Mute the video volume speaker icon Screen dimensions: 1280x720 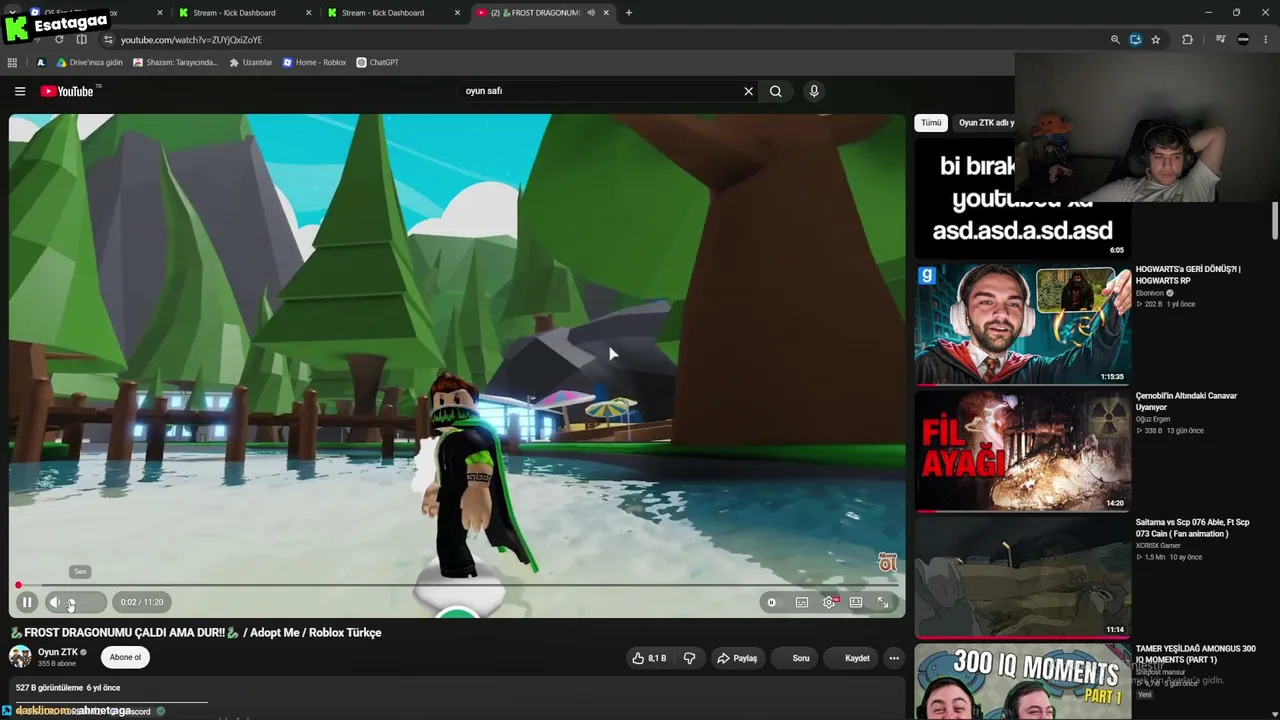tap(55, 602)
